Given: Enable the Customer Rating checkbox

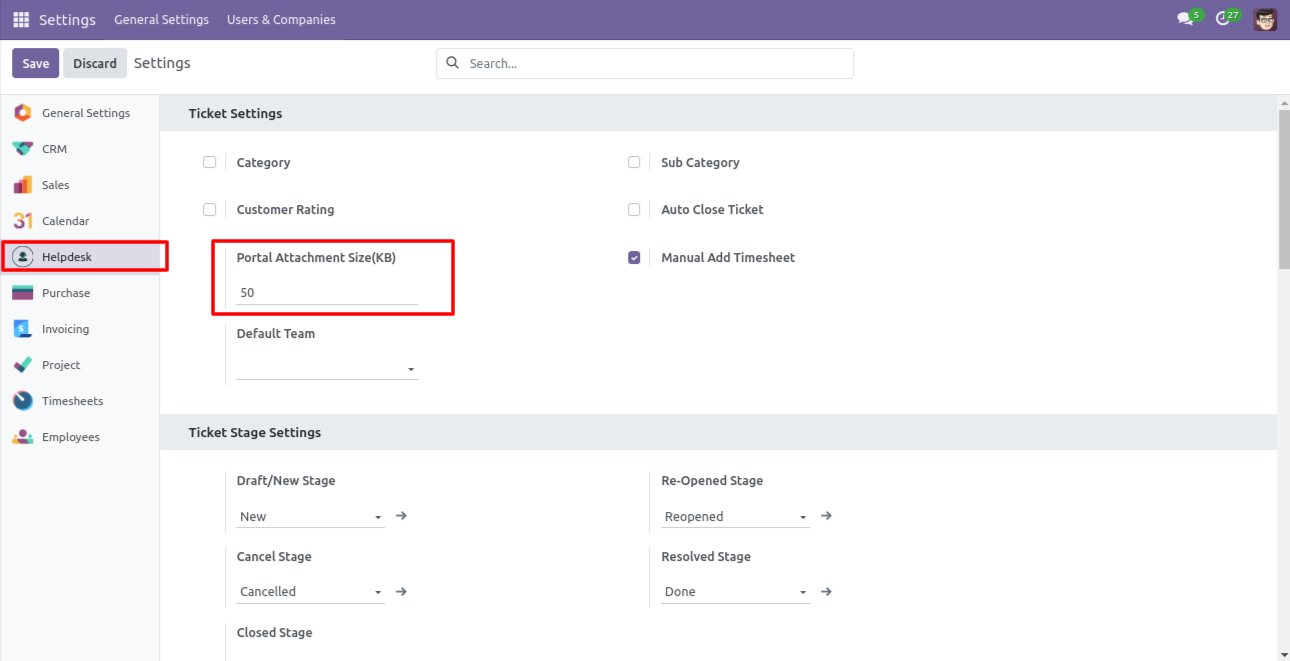Looking at the screenshot, I should (209, 210).
